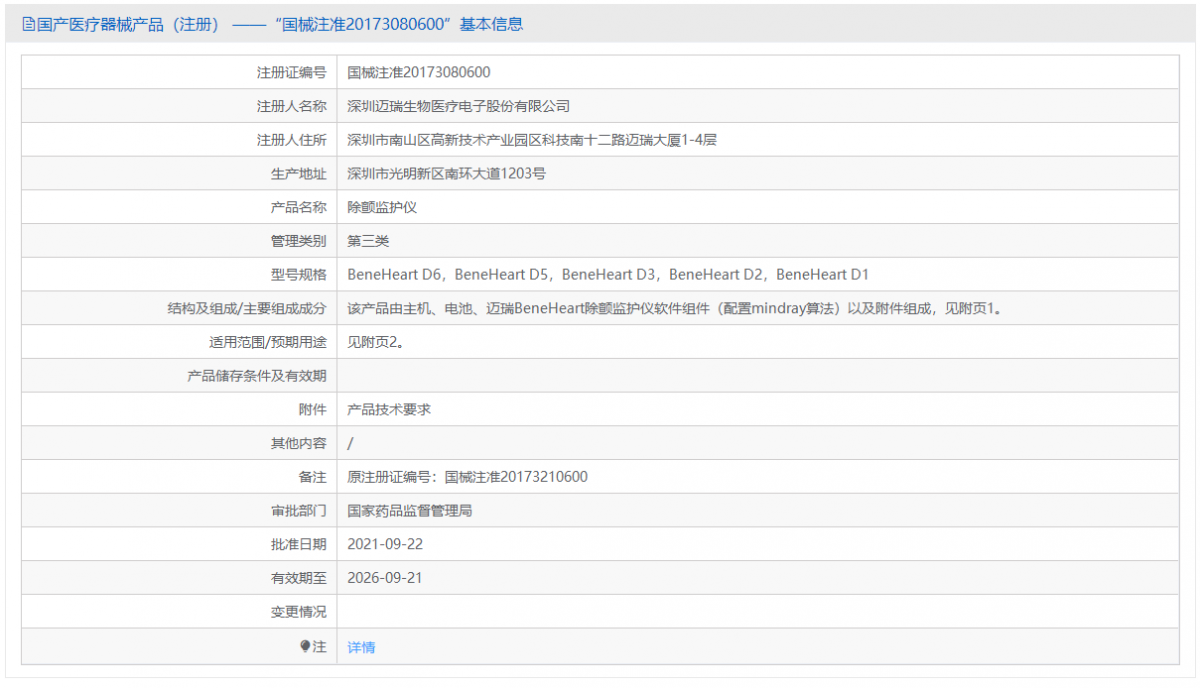Select remark 原注册证编号：国械注准20173210600
This screenshot has width=1200, height=688.
point(467,477)
